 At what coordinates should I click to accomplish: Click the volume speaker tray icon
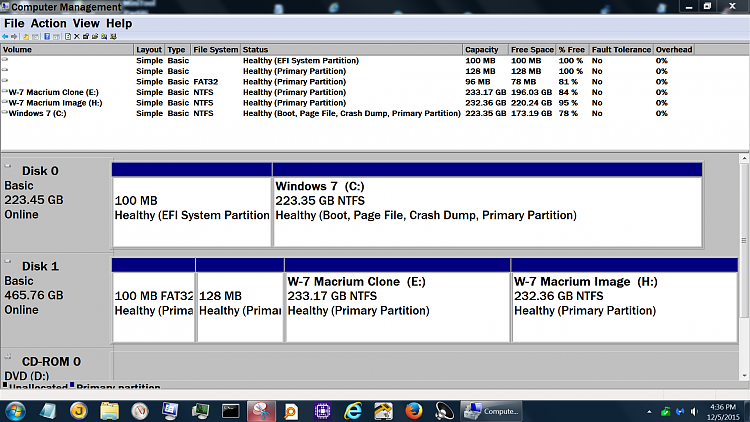point(695,411)
